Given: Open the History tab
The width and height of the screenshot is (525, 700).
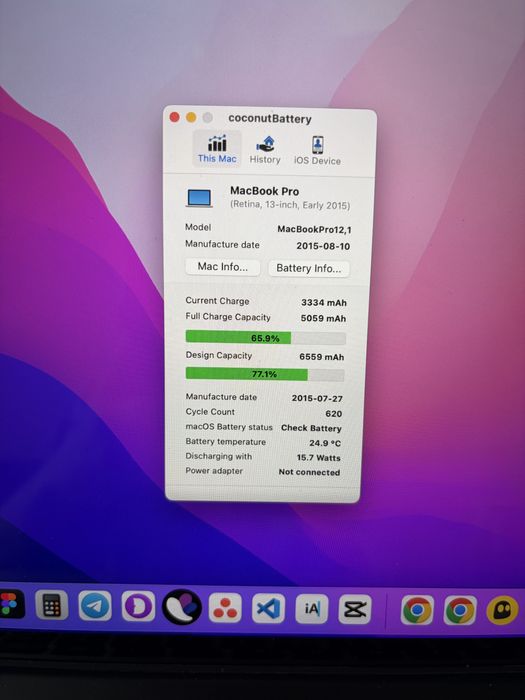Looking at the screenshot, I should point(265,150).
